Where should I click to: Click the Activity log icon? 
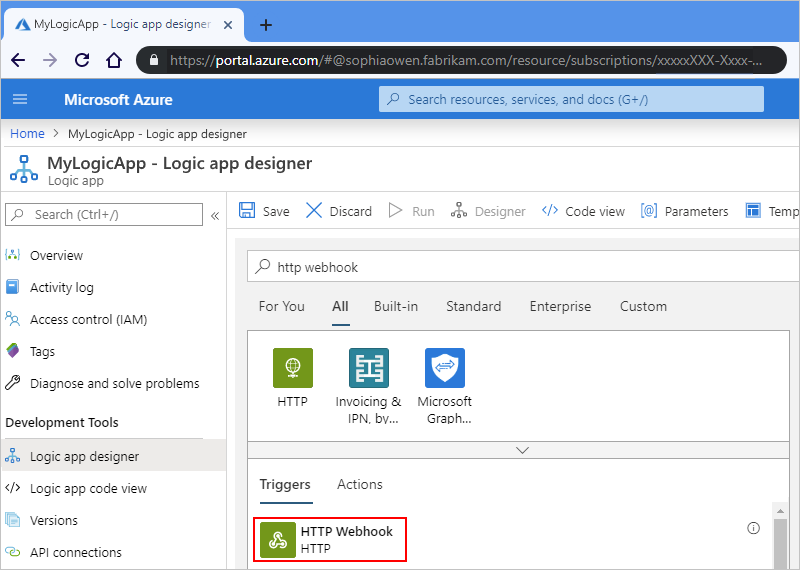pyautogui.click(x=13, y=287)
